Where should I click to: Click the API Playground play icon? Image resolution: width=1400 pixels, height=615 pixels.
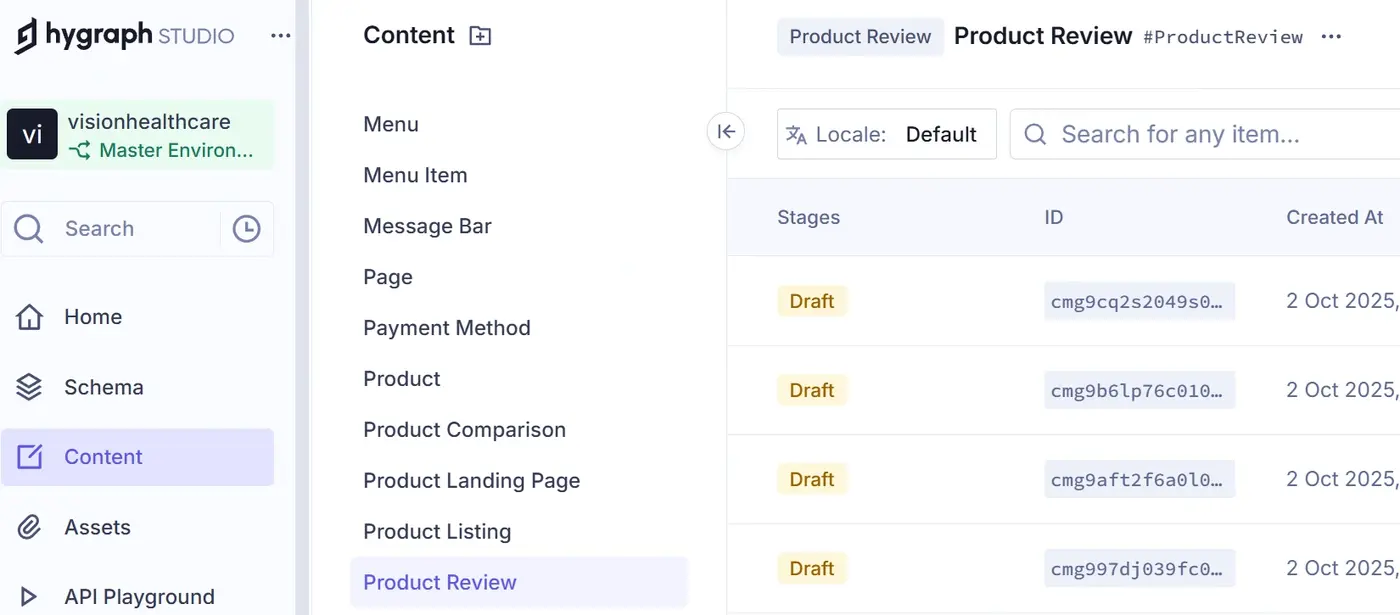(29, 597)
